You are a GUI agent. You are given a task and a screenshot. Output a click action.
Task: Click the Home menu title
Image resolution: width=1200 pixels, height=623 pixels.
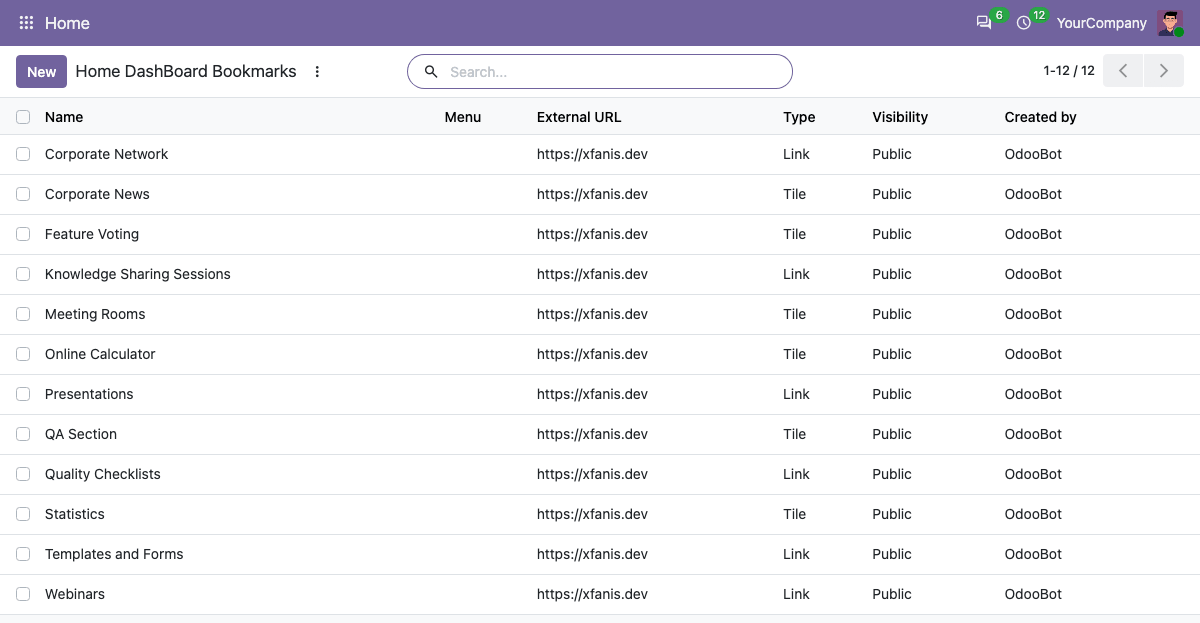pos(67,23)
